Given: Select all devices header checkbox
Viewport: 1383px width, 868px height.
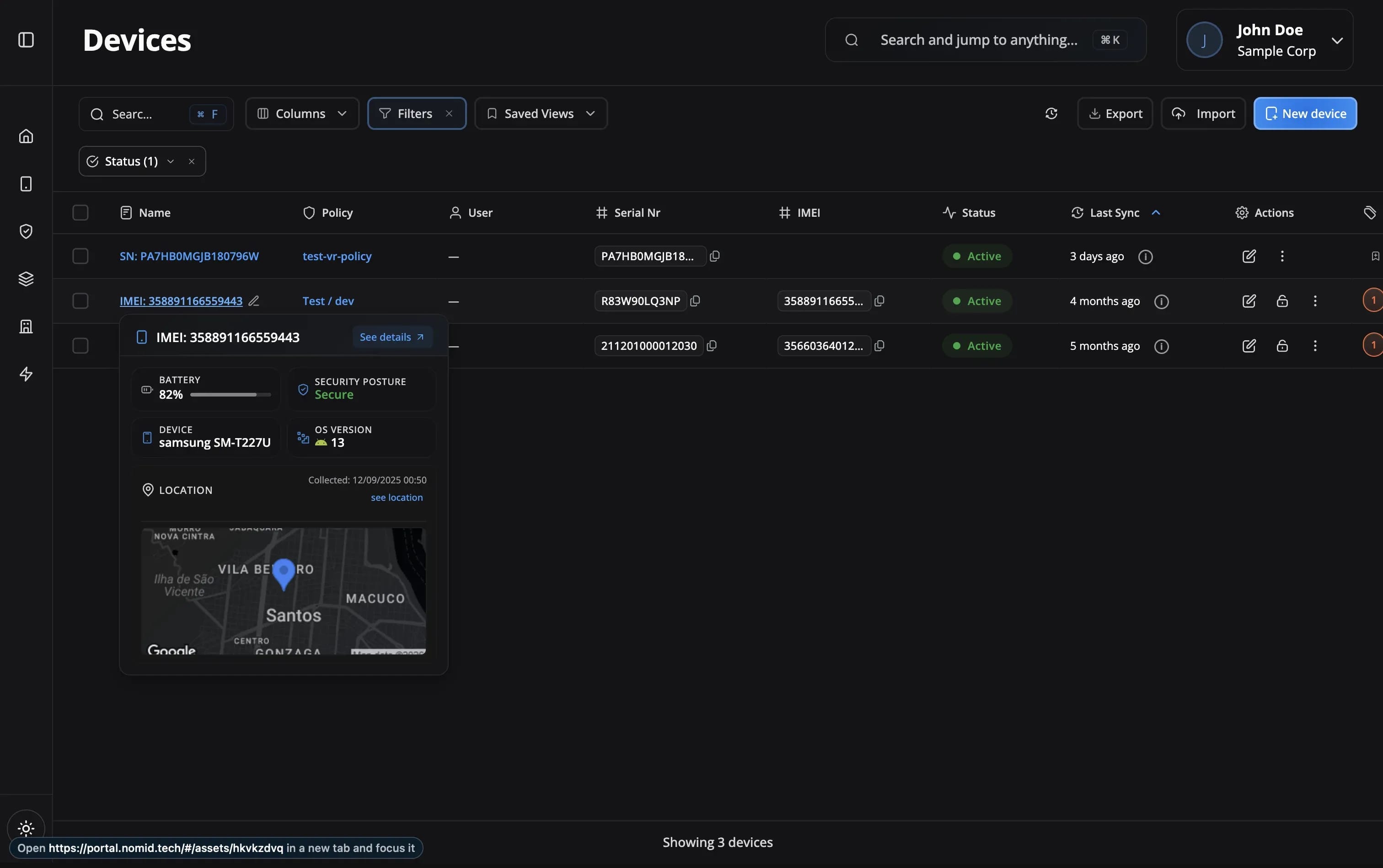Looking at the screenshot, I should tap(80, 213).
